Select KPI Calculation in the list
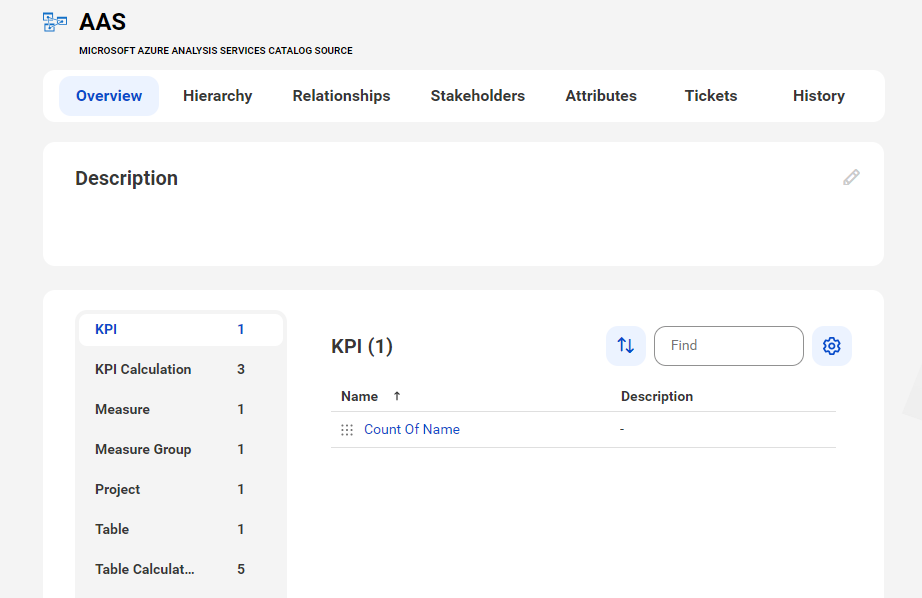 pyautogui.click(x=181, y=369)
